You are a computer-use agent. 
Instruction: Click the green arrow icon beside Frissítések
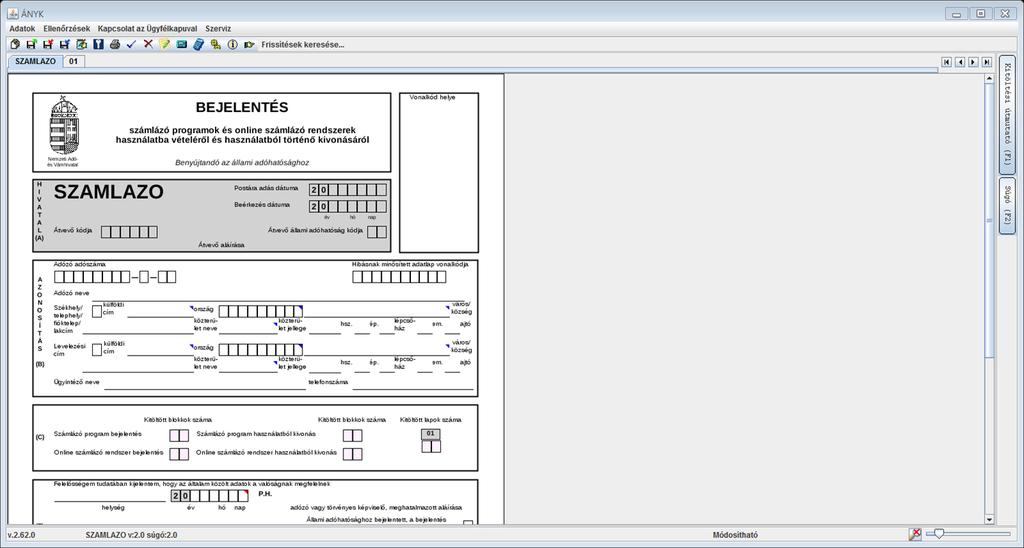249,44
